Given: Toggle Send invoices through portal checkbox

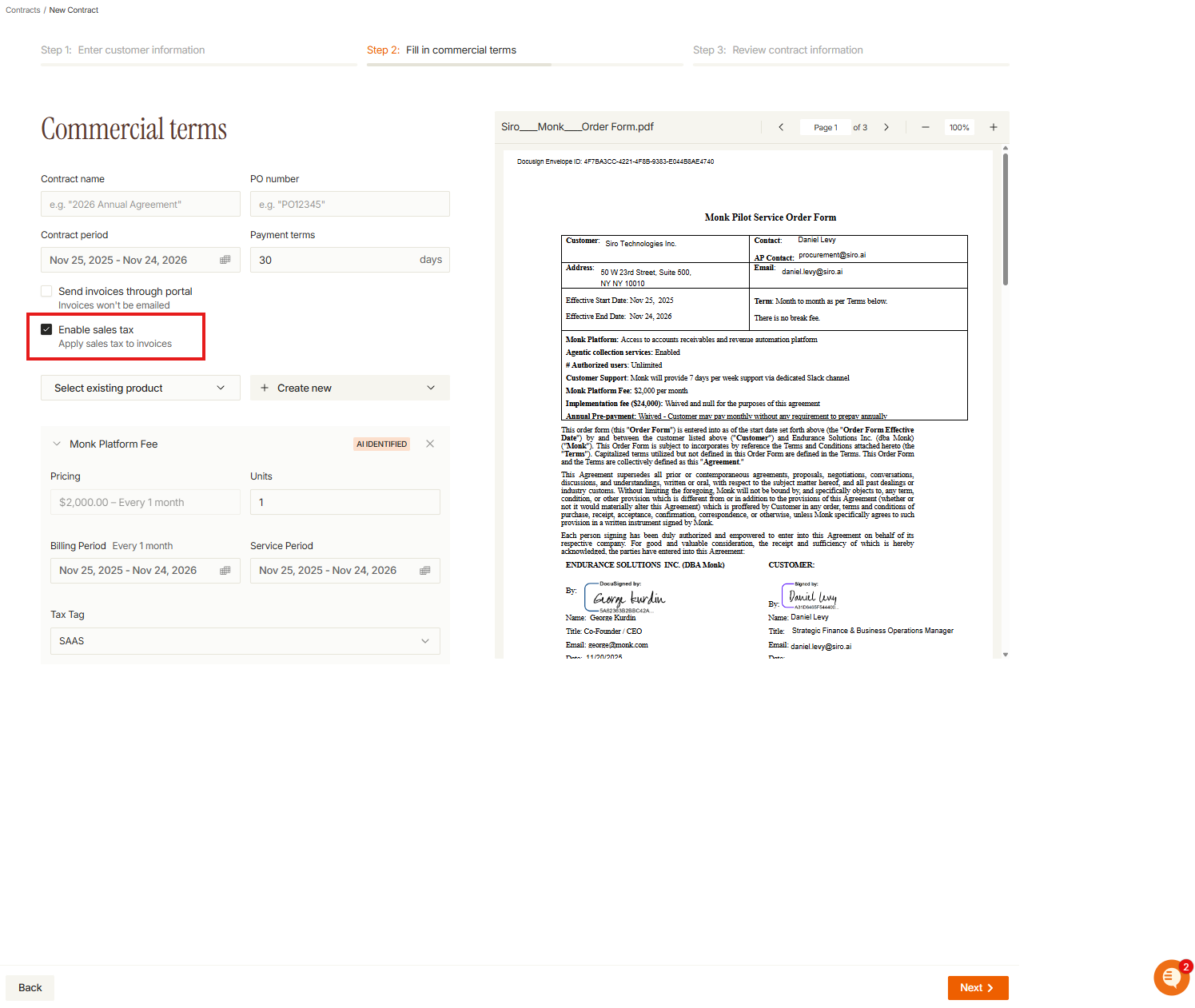Looking at the screenshot, I should click(x=46, y=291).
